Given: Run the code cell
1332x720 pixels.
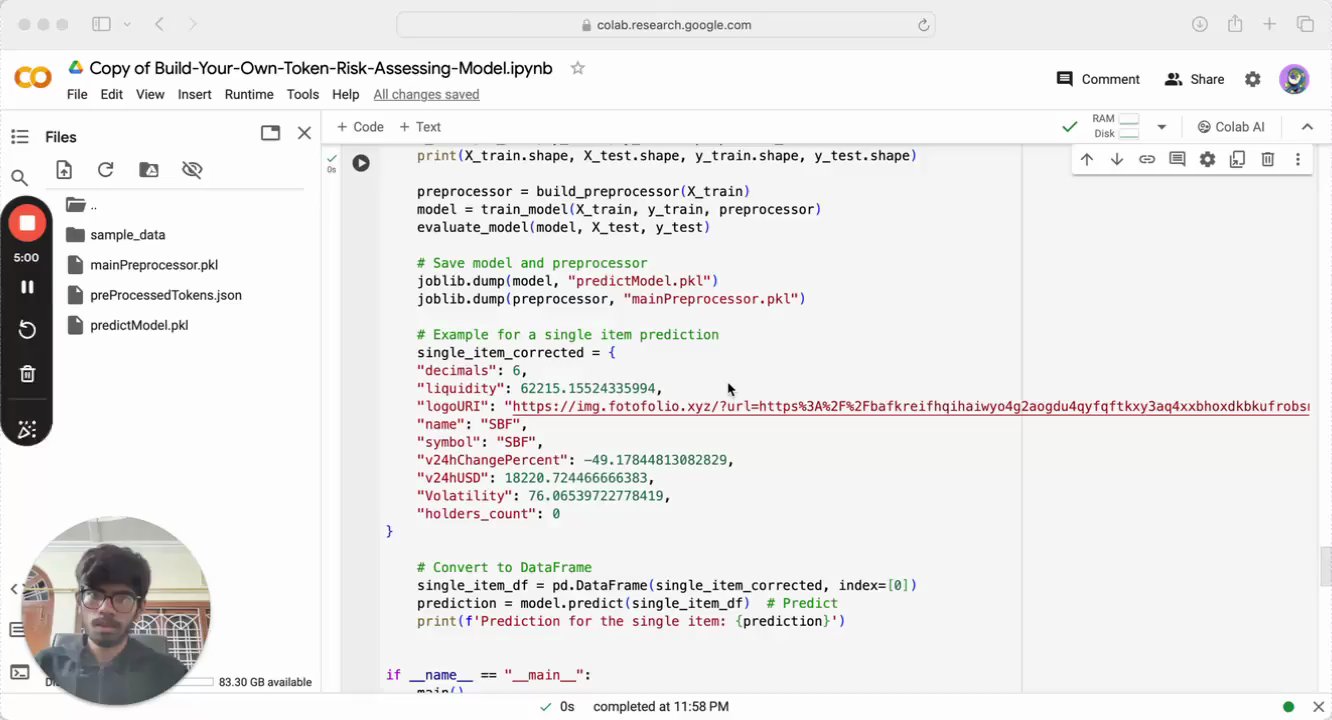Looking at the screenshot, I should click(x=361, y=163).
